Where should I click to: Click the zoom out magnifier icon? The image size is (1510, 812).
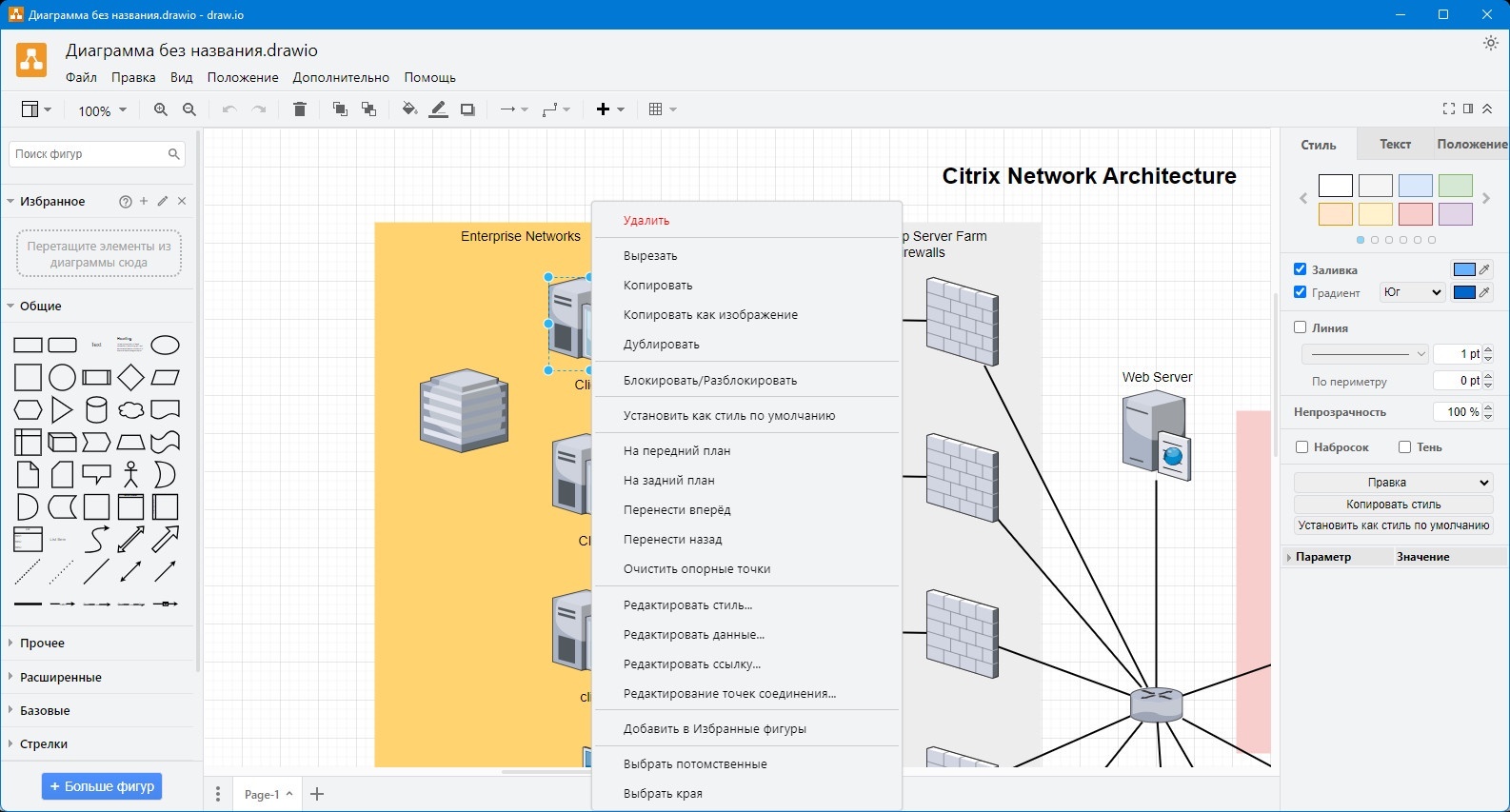coord(189,109)
